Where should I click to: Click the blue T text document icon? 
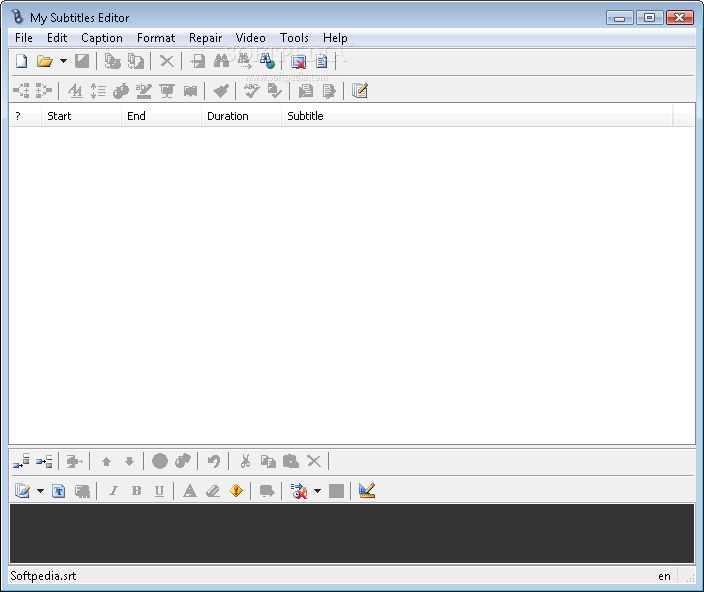pyautogui.click(x=58, y=491)
